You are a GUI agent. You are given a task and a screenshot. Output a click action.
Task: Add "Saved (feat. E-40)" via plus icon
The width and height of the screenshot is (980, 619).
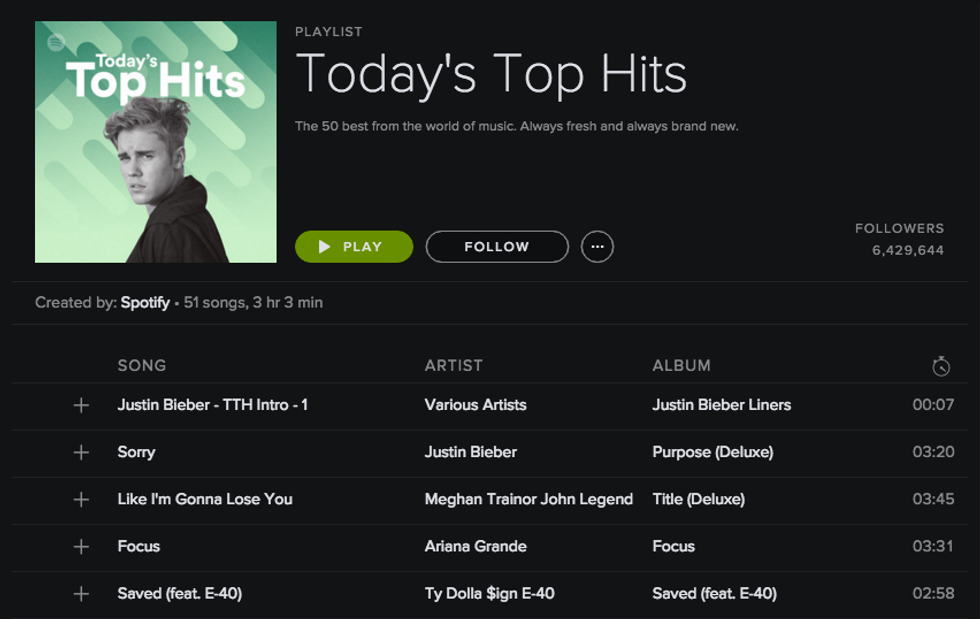(81, 594)
